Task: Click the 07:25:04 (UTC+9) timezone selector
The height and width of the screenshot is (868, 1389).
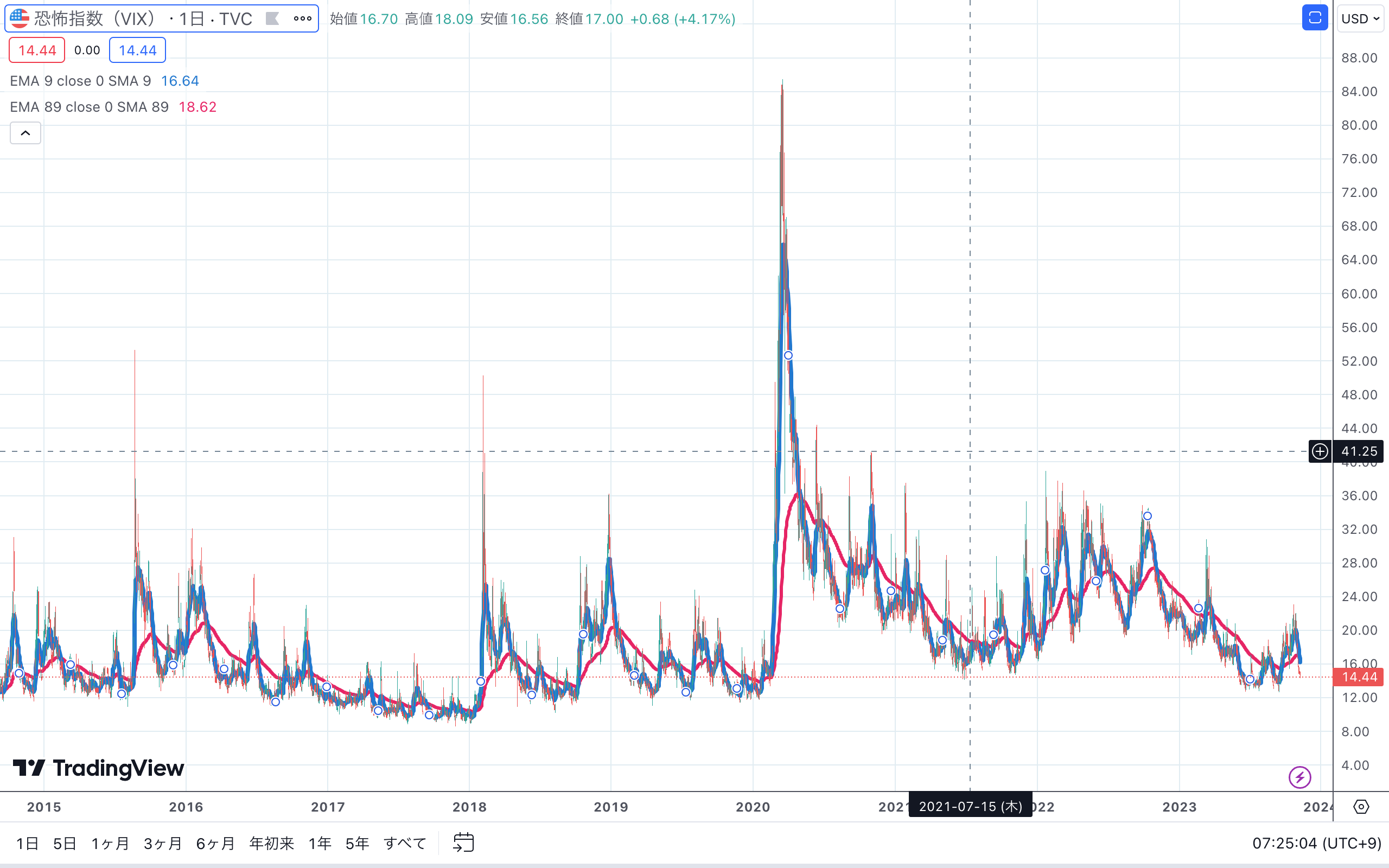Action: click(x=1316, y=843)
